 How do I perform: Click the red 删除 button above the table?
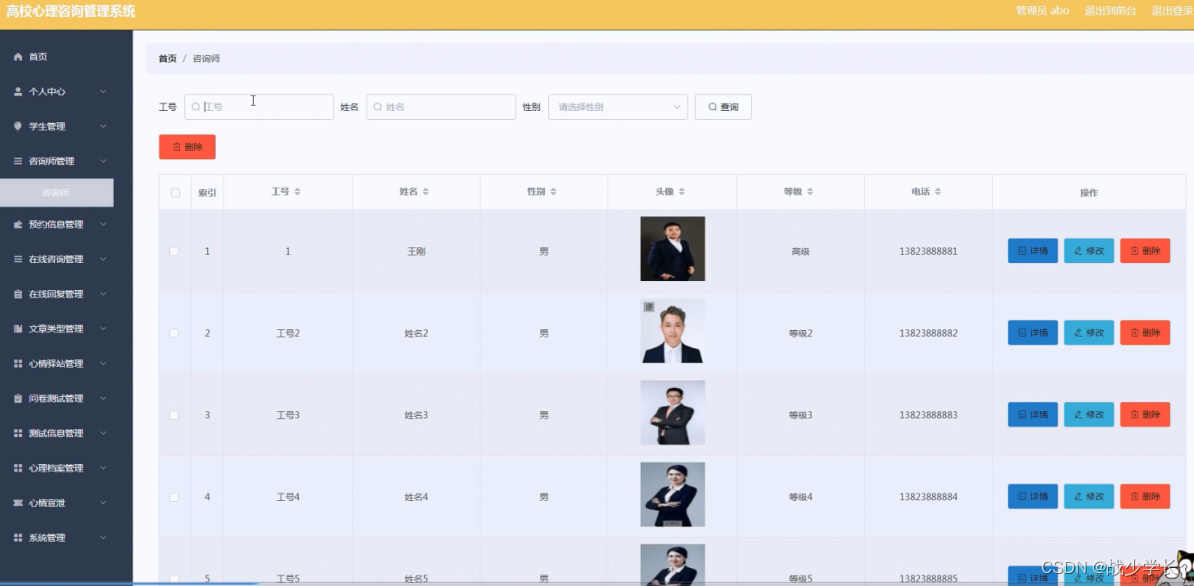(x=187, y=147)
